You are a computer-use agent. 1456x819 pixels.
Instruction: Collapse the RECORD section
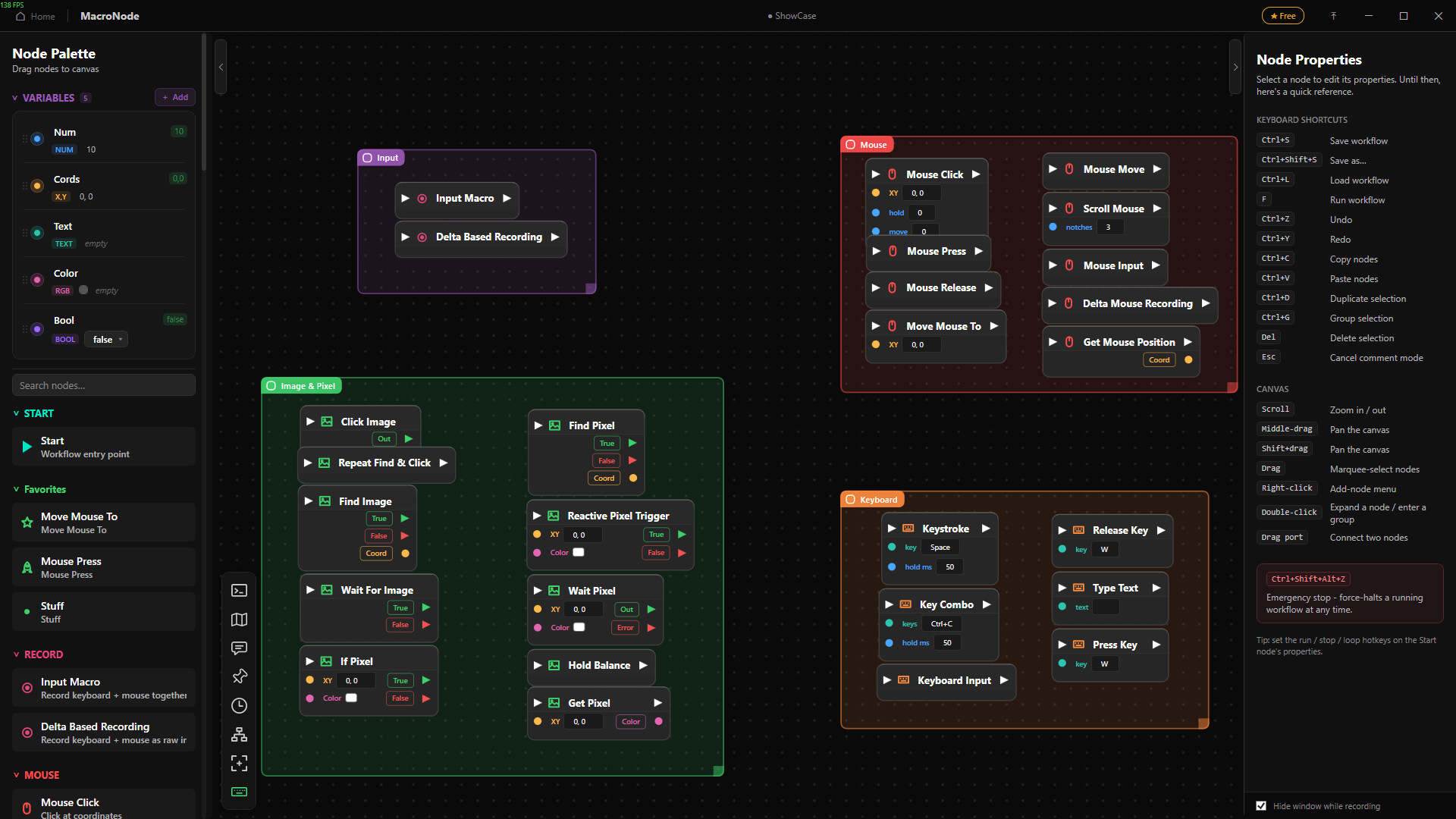(16, 654)
